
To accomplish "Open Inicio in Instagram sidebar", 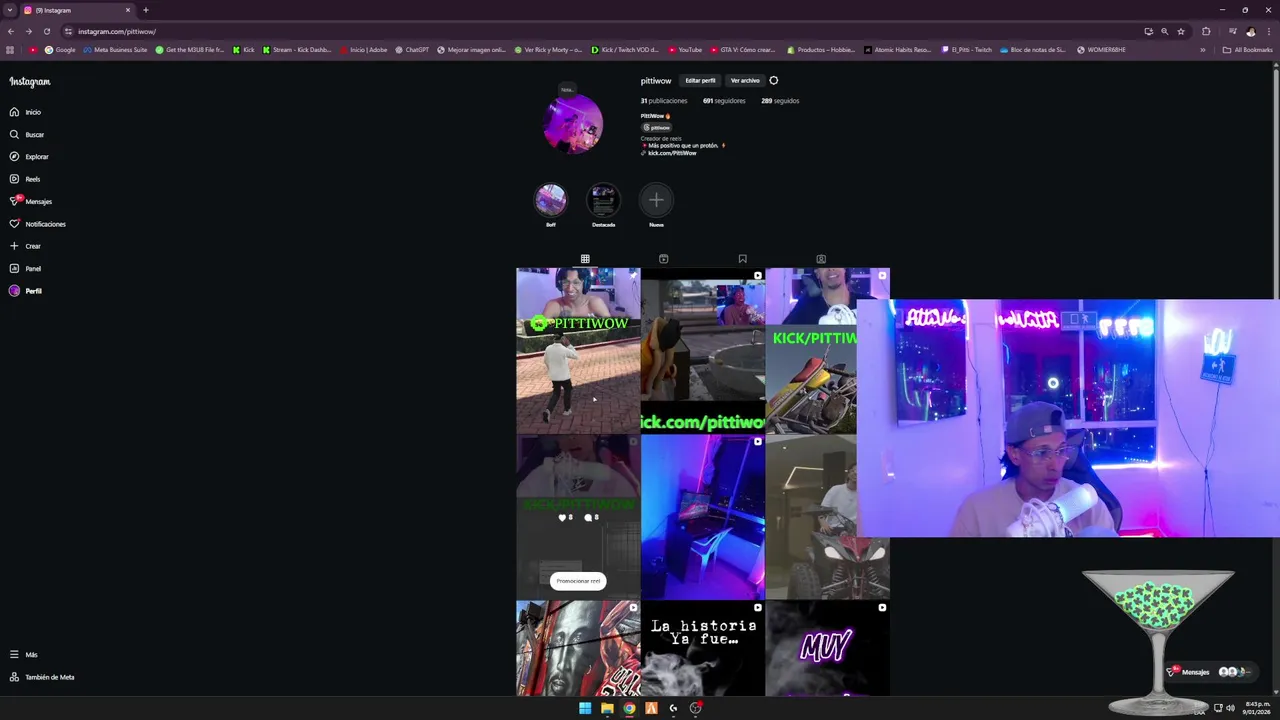I will [x=26, y=112].
